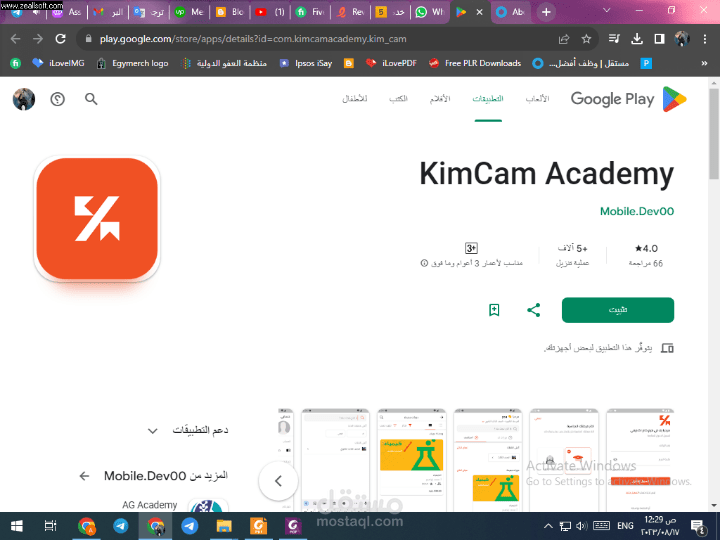This screenshot has width=720, height=540.
Task: Switch to the YouTube browser tab
Action: tap(270, 12)
